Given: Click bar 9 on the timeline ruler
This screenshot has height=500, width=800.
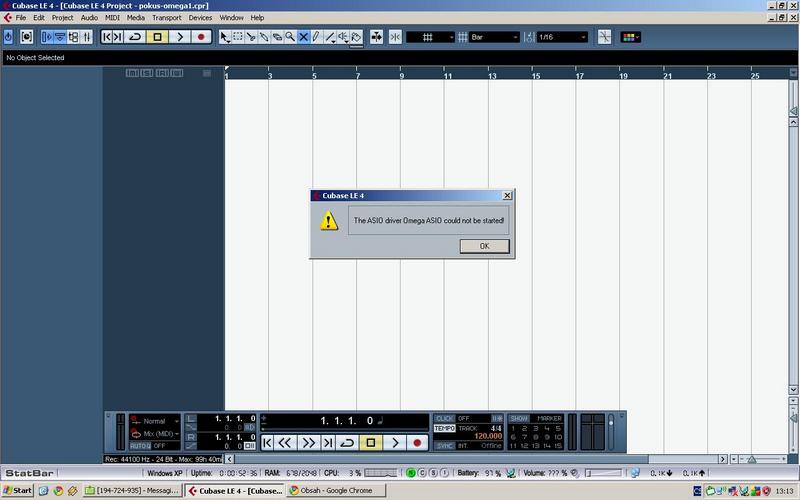Looking at the screenshot, I should (x=402, y=75).
